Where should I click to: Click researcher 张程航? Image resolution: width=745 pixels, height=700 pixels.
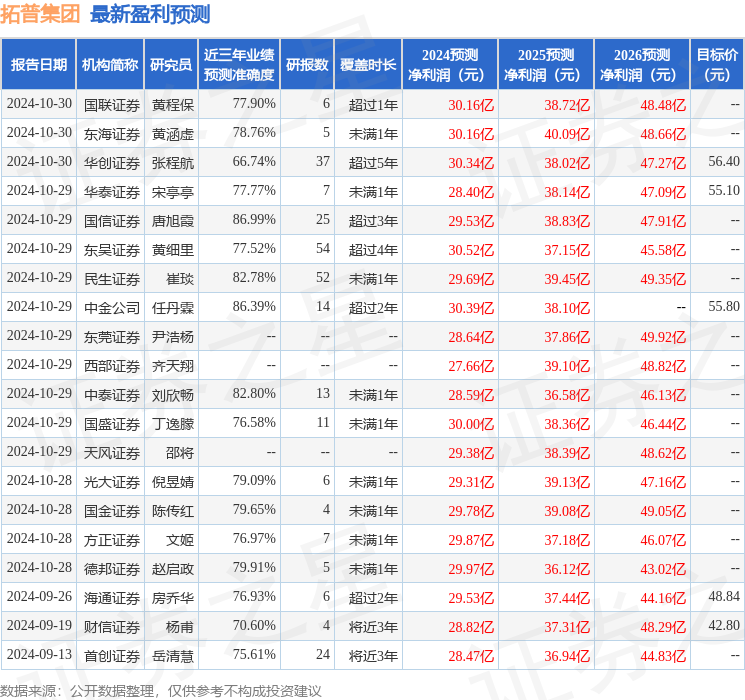coord(173,163)
